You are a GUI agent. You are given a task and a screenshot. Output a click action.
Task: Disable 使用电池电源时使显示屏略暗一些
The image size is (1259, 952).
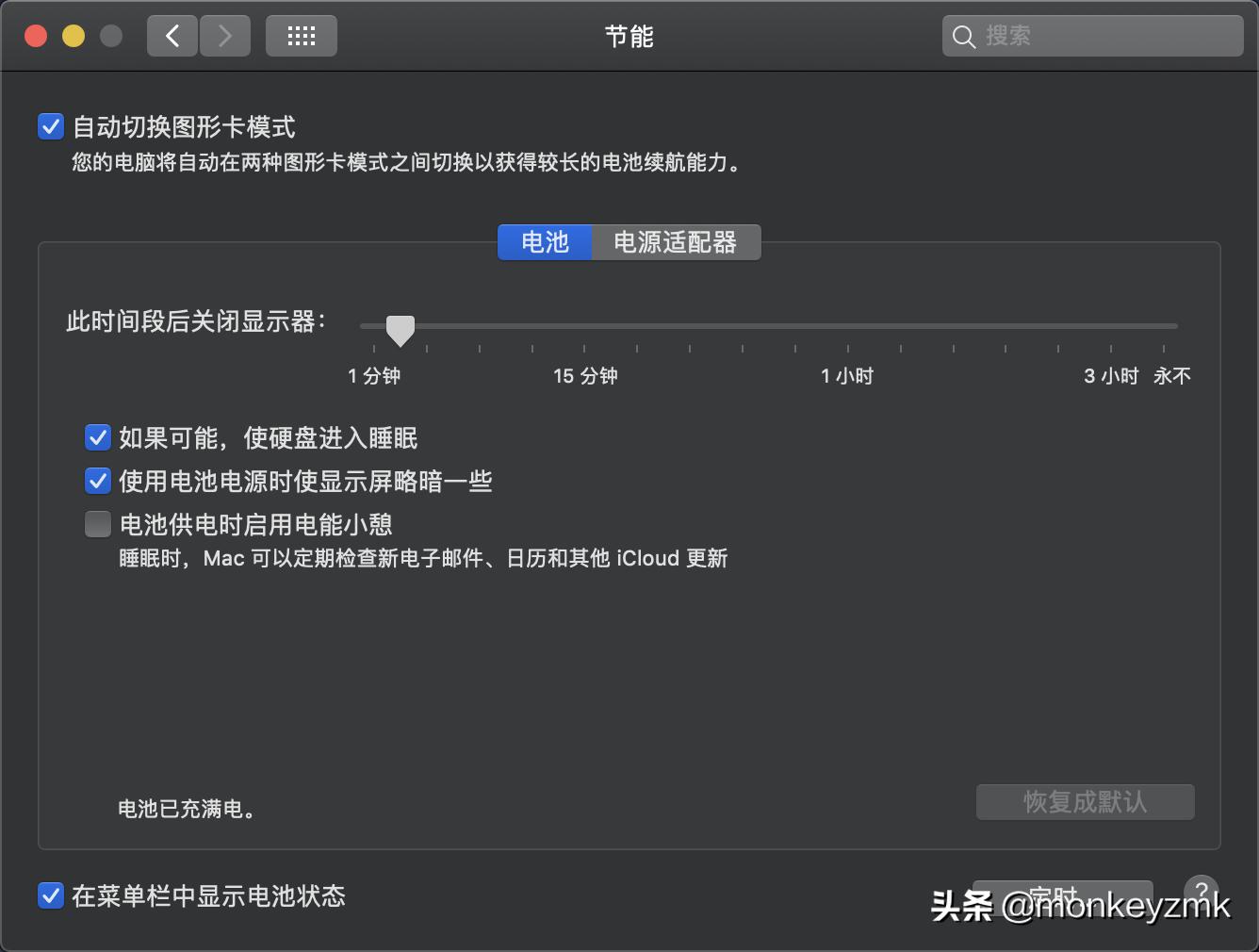coord(98,481)
